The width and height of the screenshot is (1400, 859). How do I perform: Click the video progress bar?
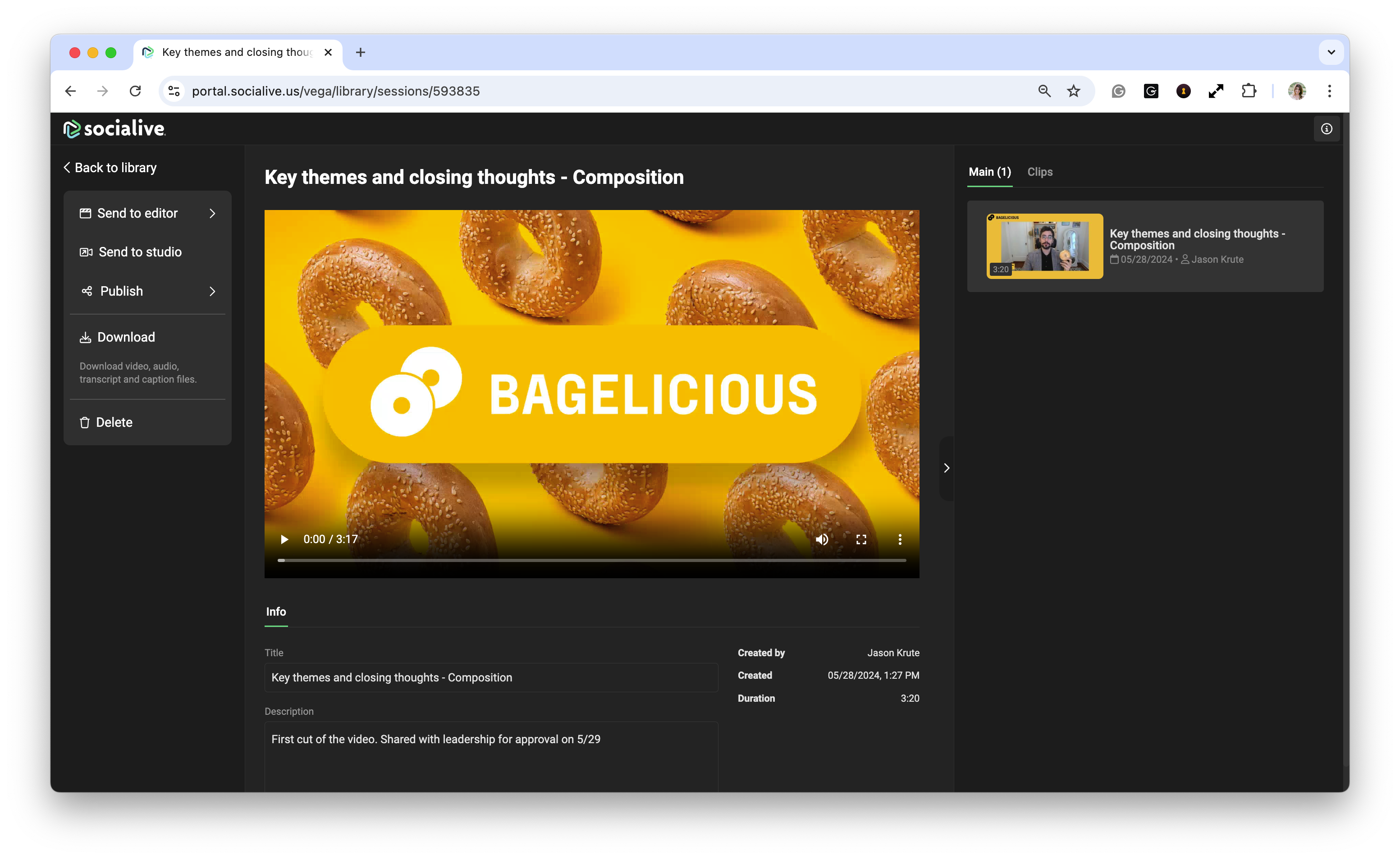(591, 560)
